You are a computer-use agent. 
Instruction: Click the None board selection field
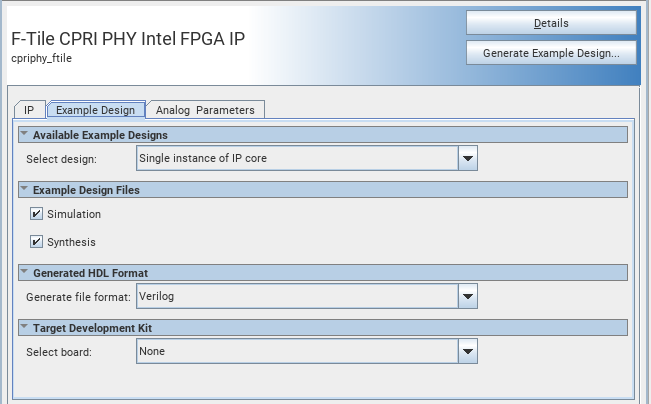coord(296,351)
